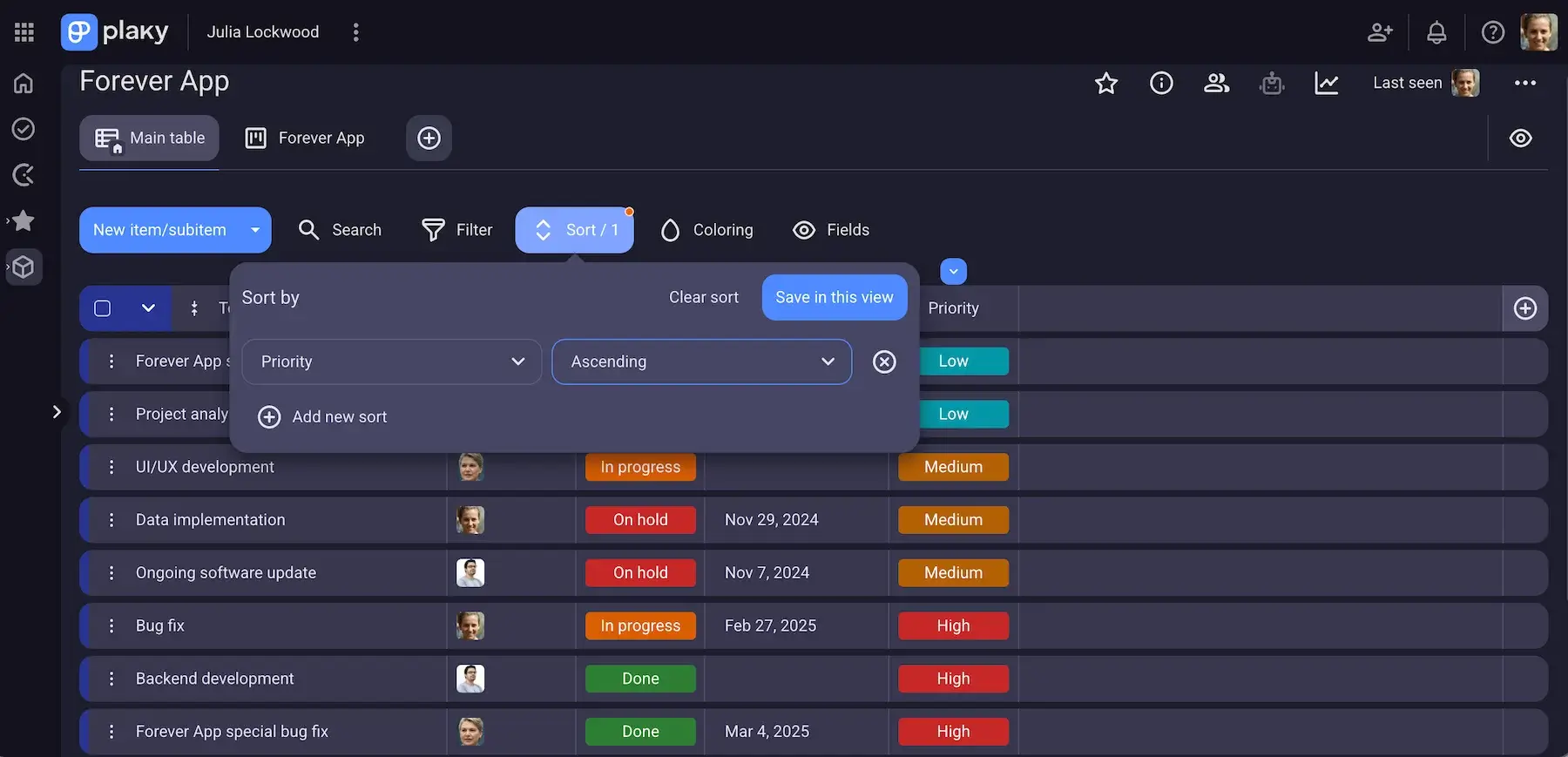Open My tasks checkmark sidebar icon
The width and height of the screenshot is (1568, 757).
pyautogui.click(x=24, y=129)
